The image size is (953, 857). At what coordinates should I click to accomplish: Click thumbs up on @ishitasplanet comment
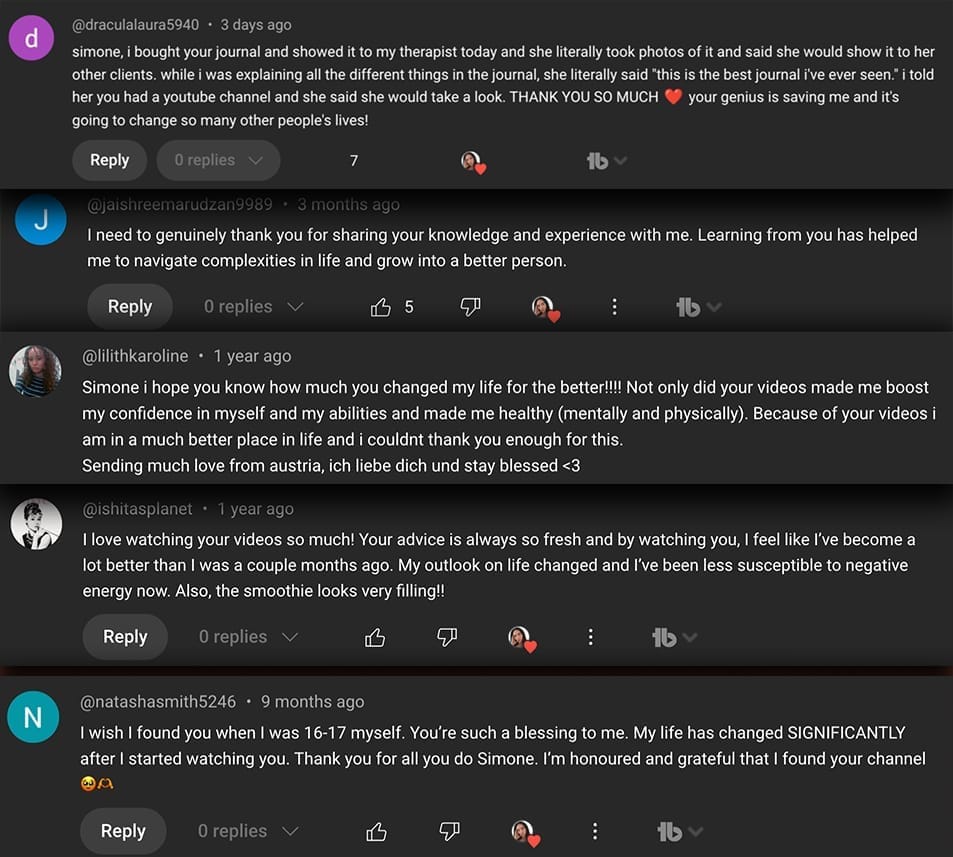click(x=375, y=637)
